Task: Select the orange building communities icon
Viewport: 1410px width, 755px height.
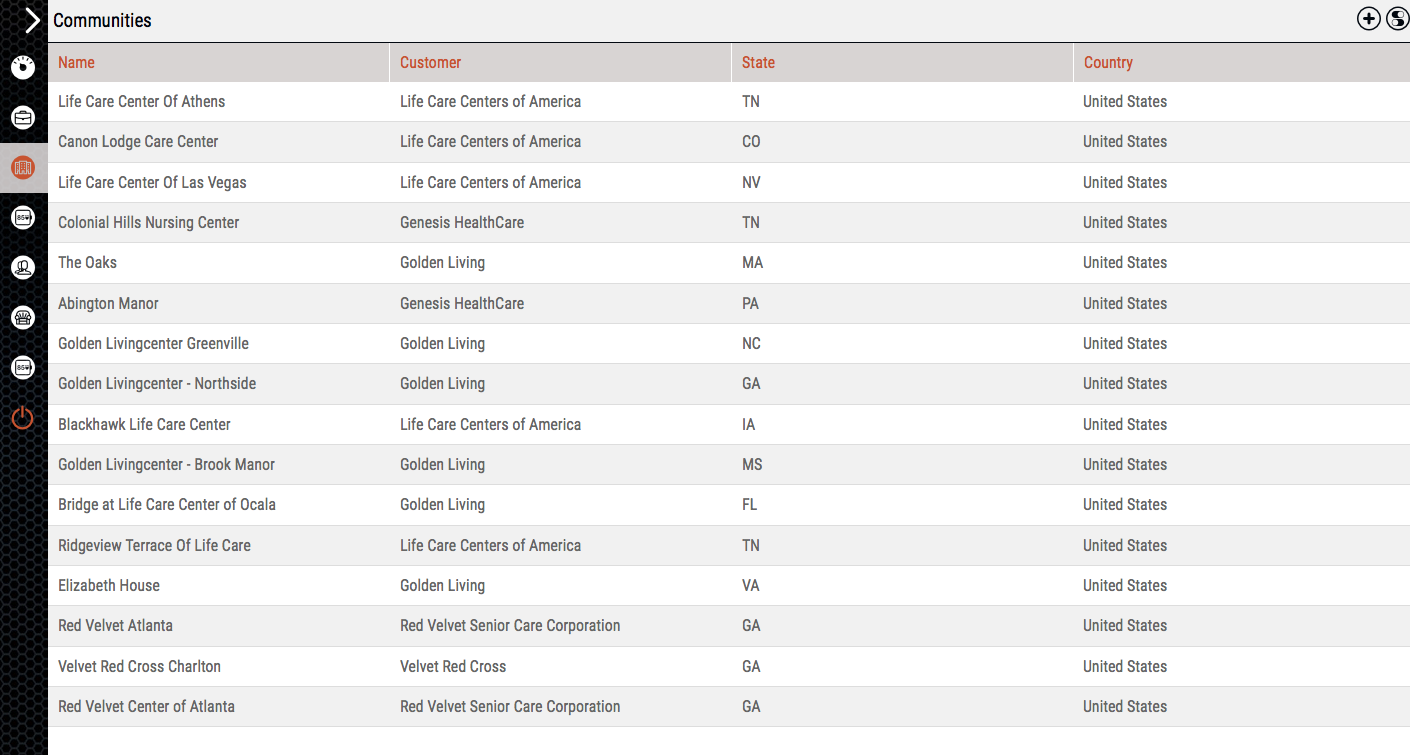Action: pos(23,168)
